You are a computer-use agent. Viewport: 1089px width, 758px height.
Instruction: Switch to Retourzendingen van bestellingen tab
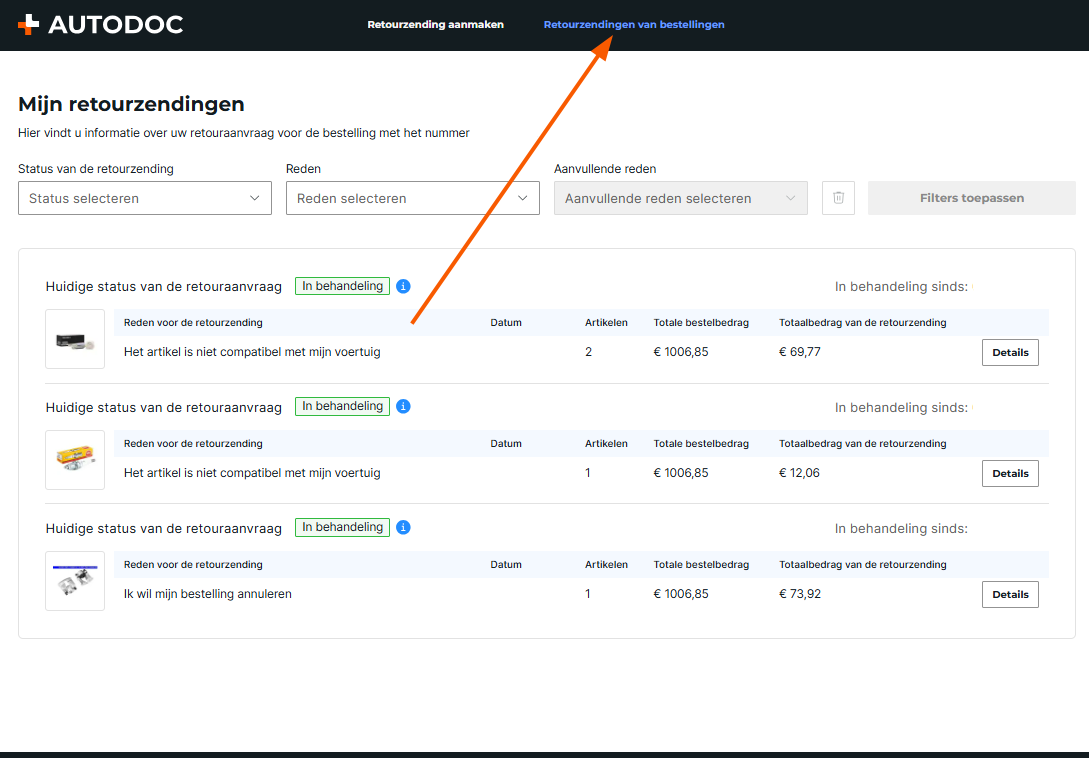[x=634, y=24]
